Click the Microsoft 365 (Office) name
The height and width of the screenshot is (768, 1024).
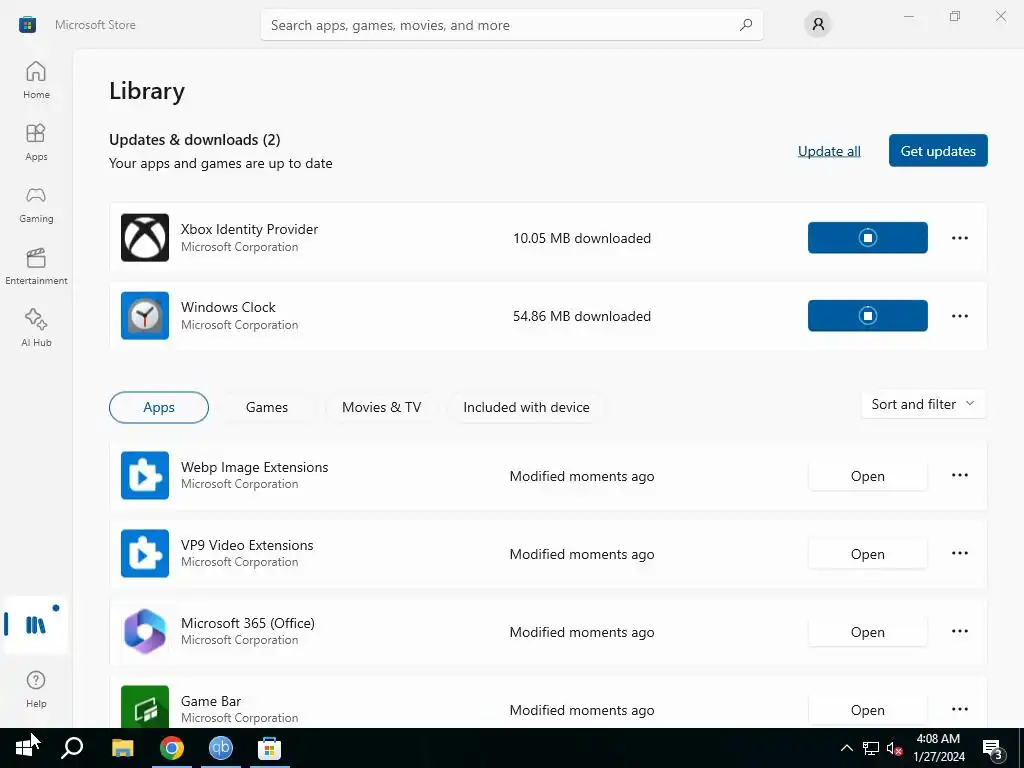pos(248,623)
